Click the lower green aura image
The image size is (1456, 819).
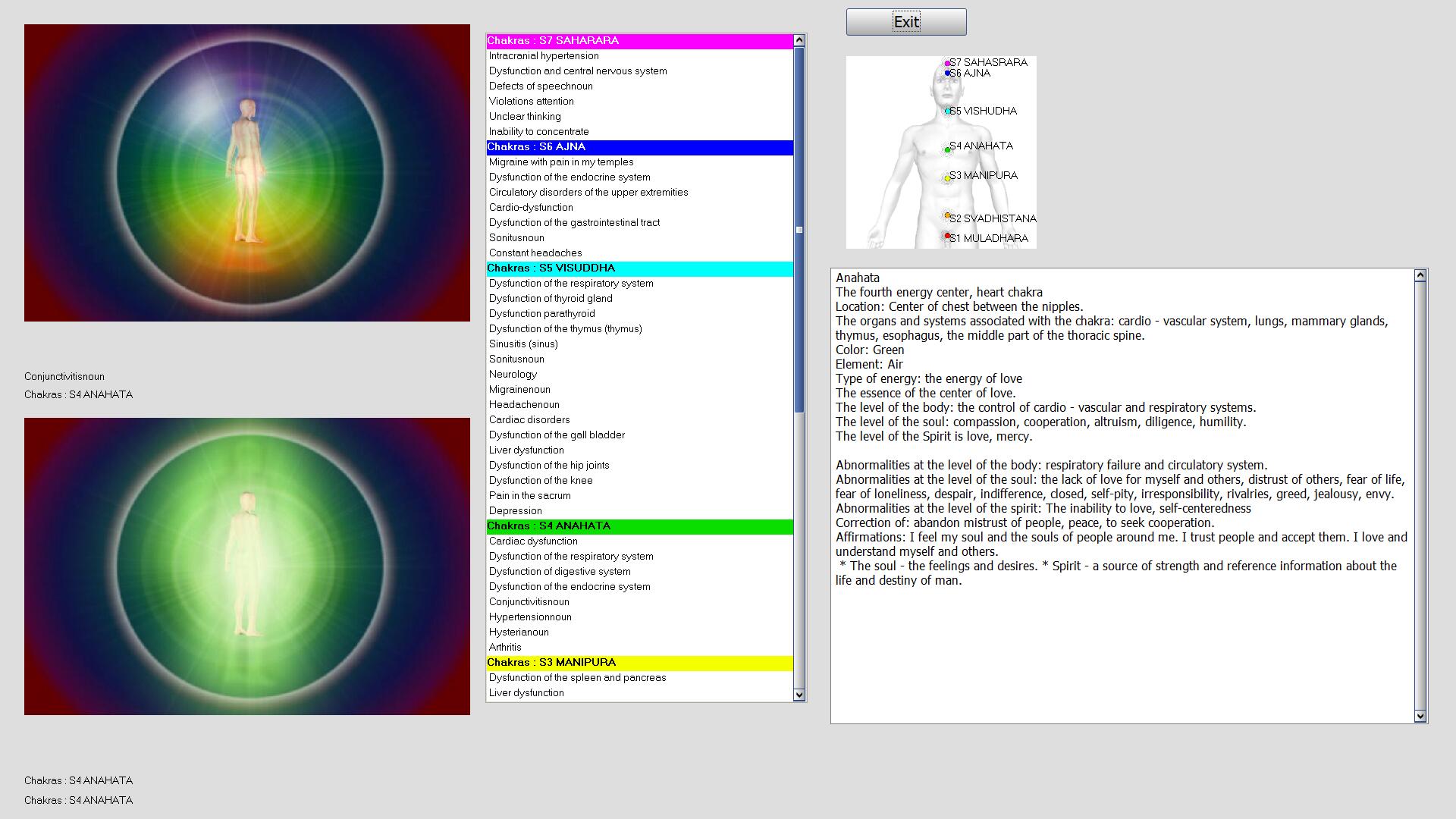(x=247, y=566)
